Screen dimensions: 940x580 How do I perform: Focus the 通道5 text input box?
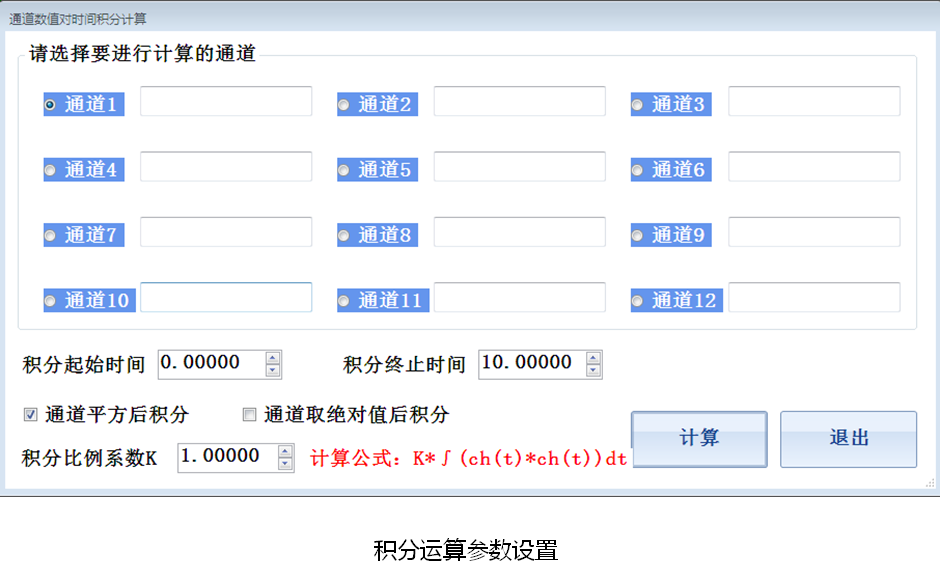tap(519, 167)
